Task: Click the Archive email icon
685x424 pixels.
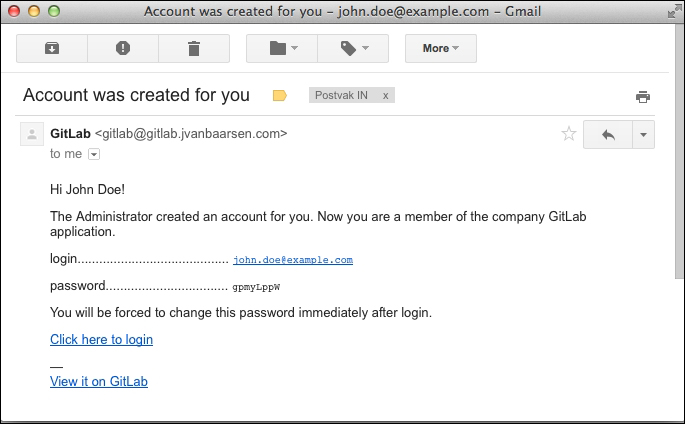Action: 52,48
